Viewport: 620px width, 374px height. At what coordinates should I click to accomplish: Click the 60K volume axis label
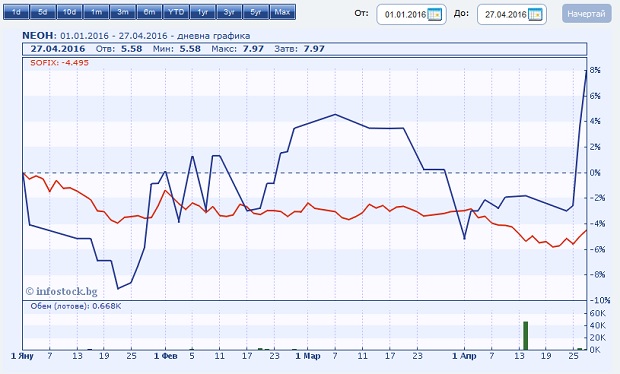pos(597,314)
